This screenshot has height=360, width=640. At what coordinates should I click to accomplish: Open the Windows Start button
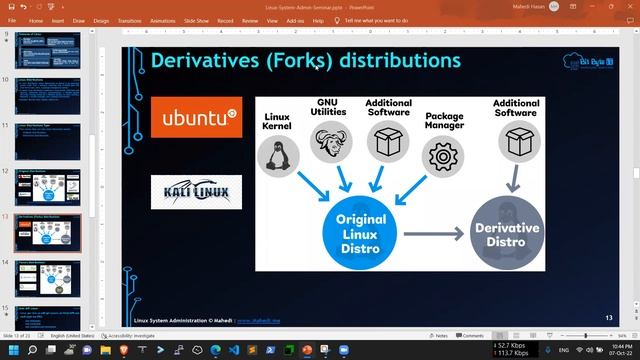click(x=13, y=350)
